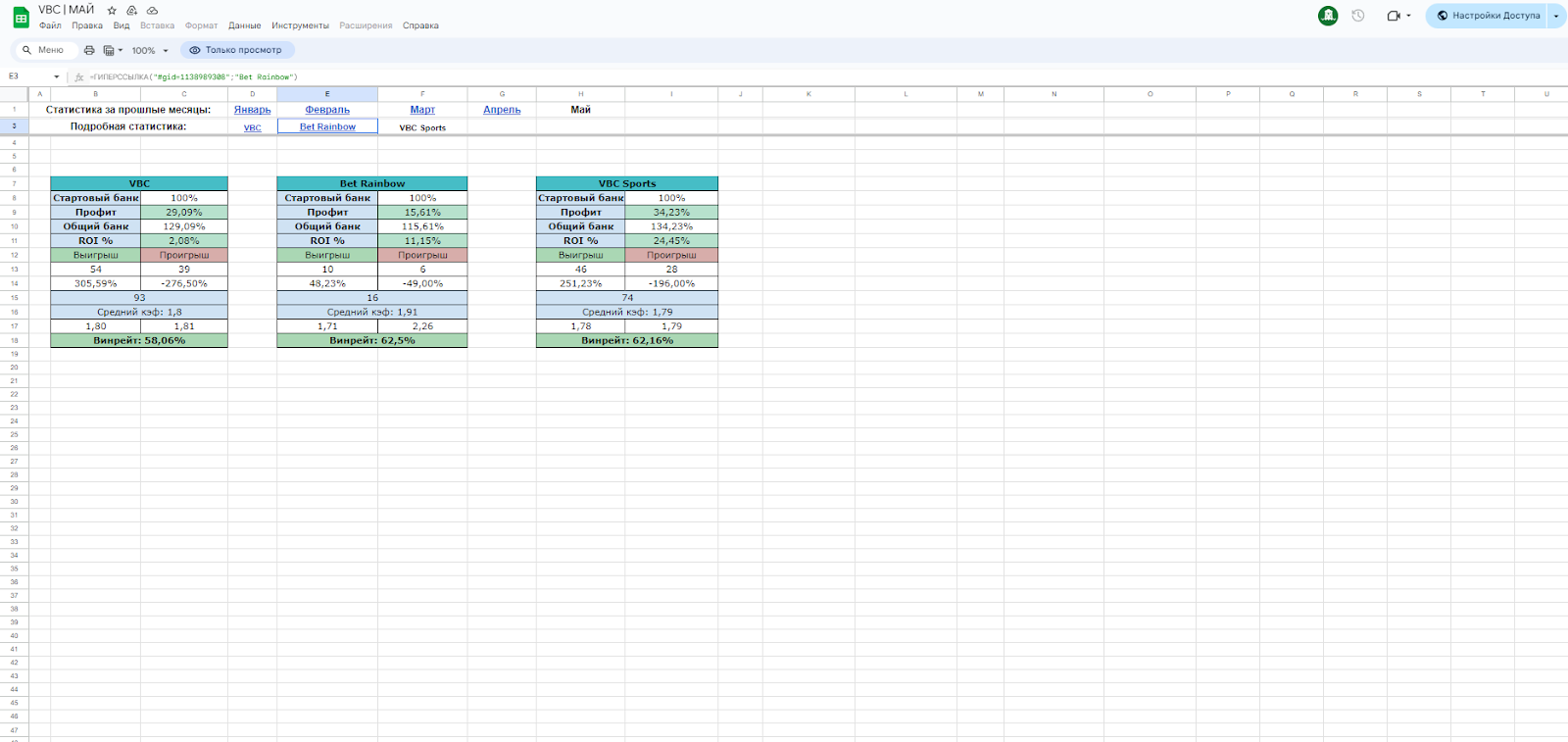This screenshot has height=742, width=1568.
Task: Open the Вид menu
Action: 122,25
